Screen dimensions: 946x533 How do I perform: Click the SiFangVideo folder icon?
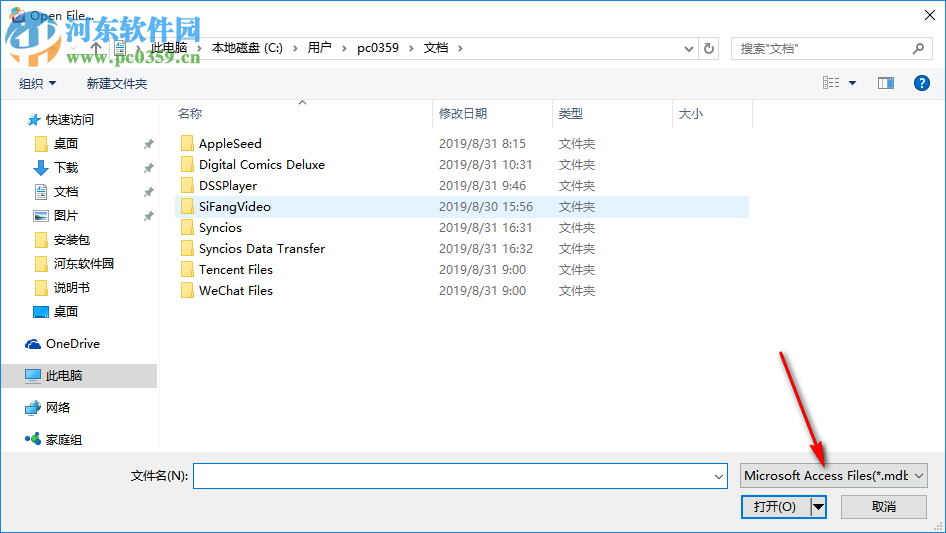click(187, 206)
